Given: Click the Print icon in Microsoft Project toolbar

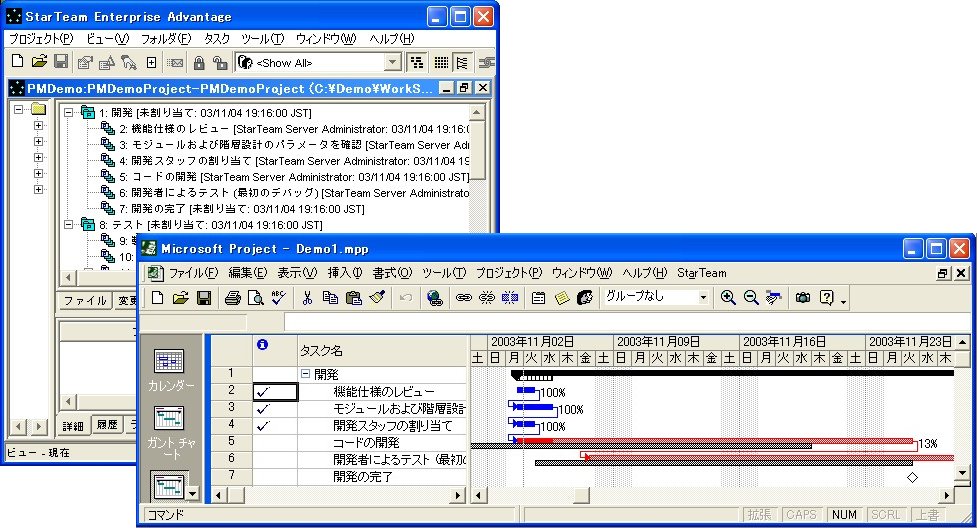Looking at the screenshot, I should 232,298.
